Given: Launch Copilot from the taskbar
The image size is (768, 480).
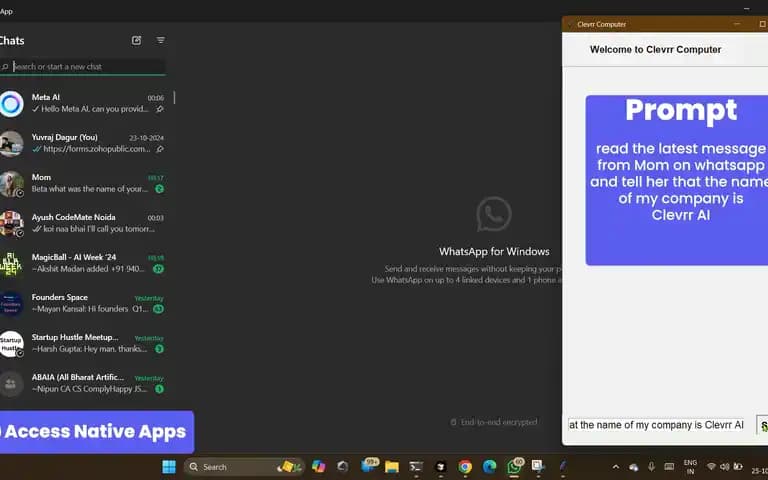Looking at the screenshot, I should [x=318, y=467].
